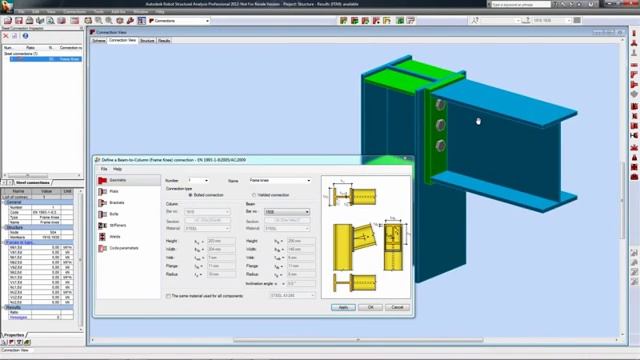Click the layout icon left of the Connections combo
640x360 pixels.
click(x=141, y=20)
